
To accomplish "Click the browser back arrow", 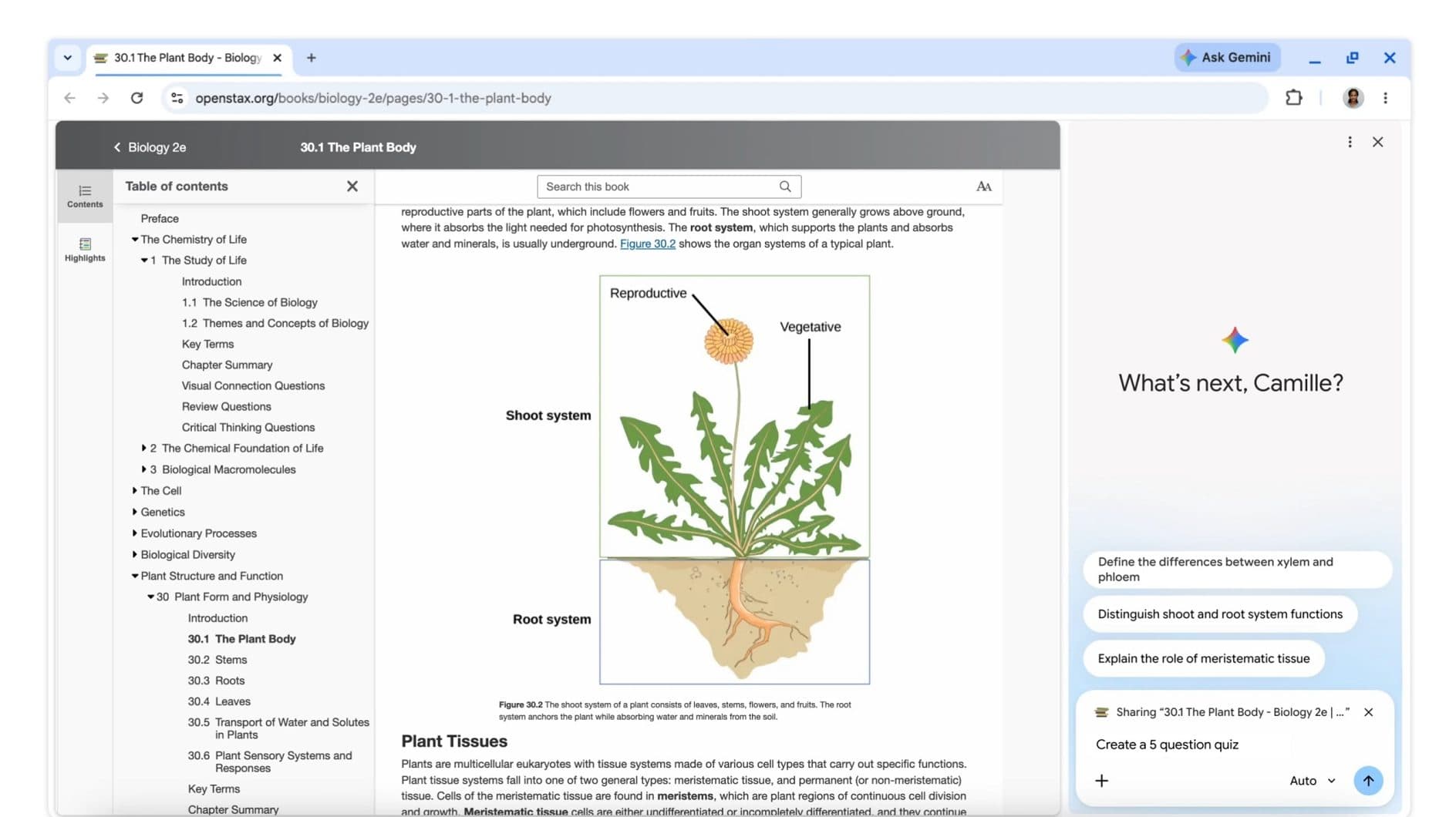I will 70,98.
